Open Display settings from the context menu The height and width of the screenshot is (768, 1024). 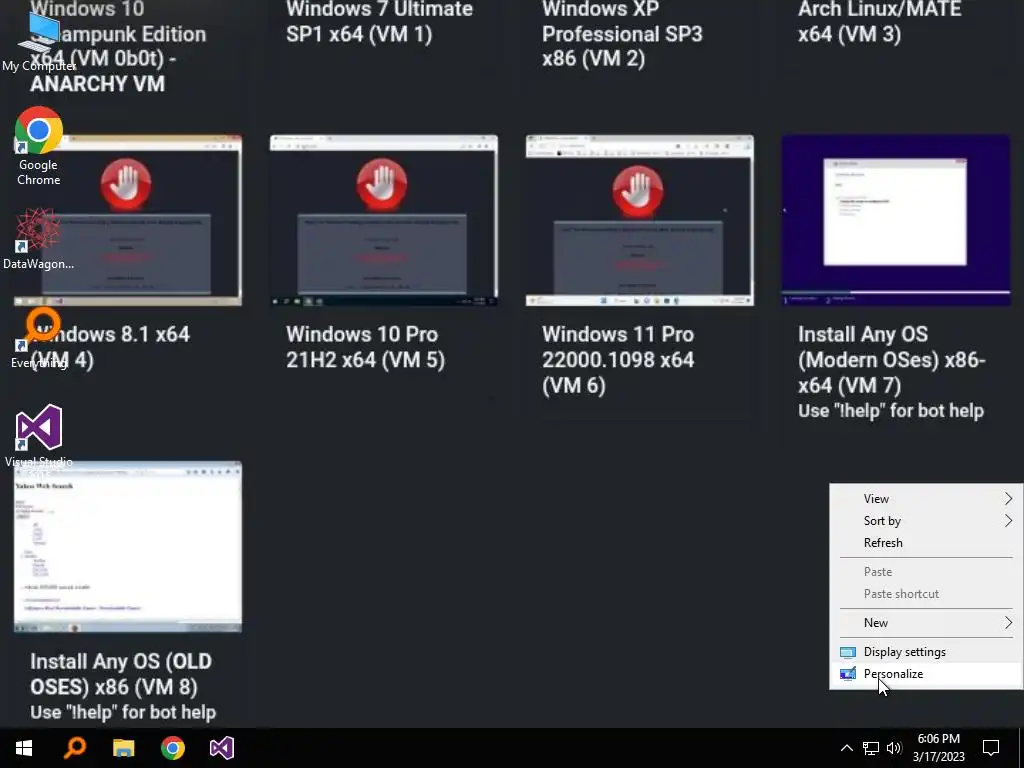coord(926,652)
